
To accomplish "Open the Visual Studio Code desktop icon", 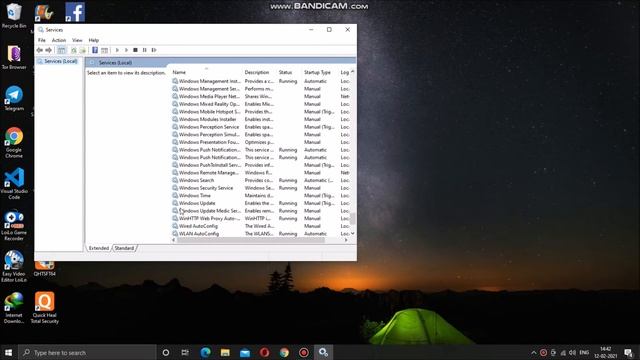I will 14,183.
